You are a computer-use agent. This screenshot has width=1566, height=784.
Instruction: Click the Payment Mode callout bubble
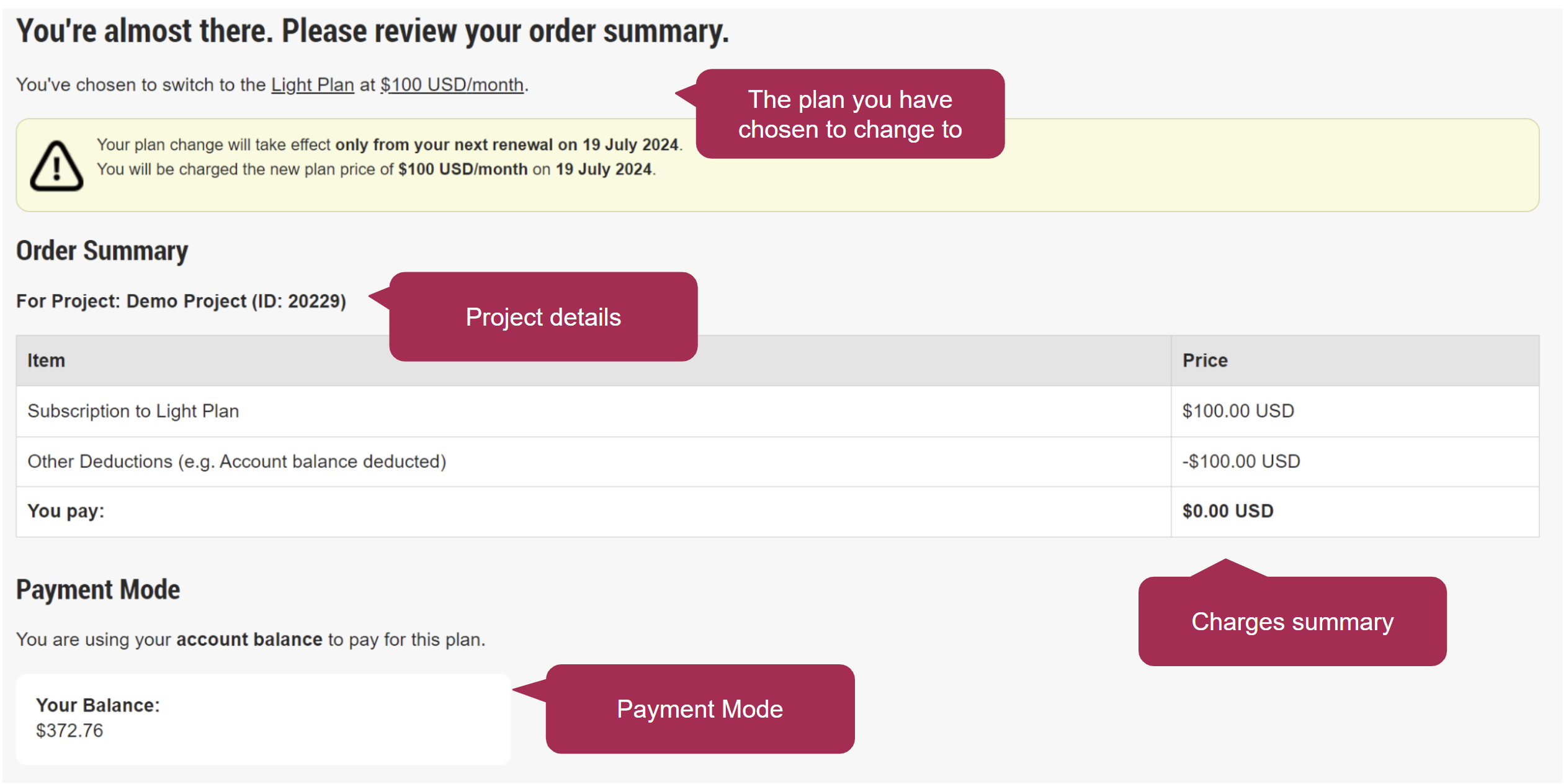pyautogui.click(x=699, y=709)
